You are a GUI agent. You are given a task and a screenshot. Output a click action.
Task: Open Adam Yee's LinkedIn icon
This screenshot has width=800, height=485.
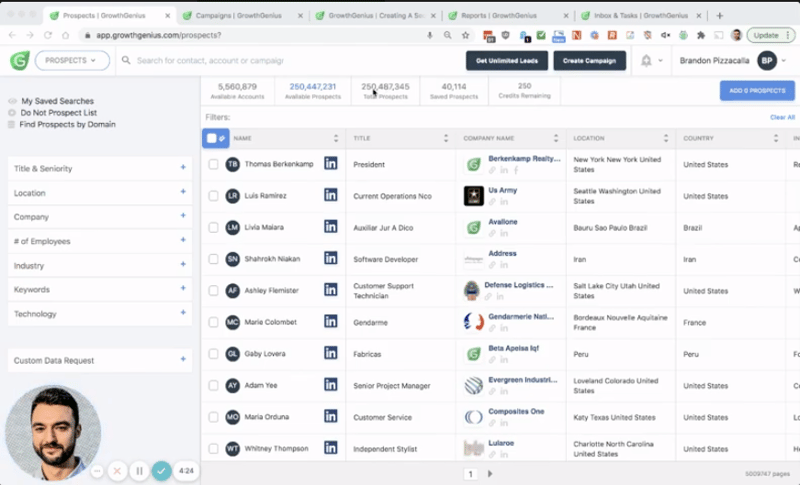tap(331, 385)
